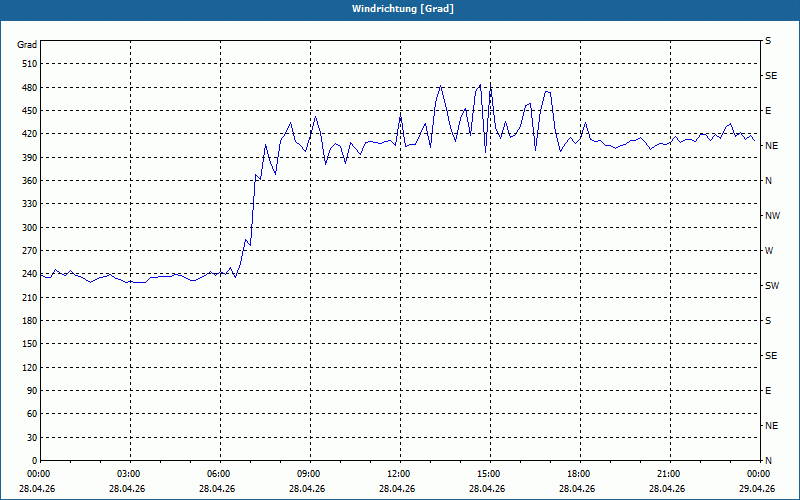
Task: Pick the 150 tick label on the y-axis
Action: coord(30,344)
